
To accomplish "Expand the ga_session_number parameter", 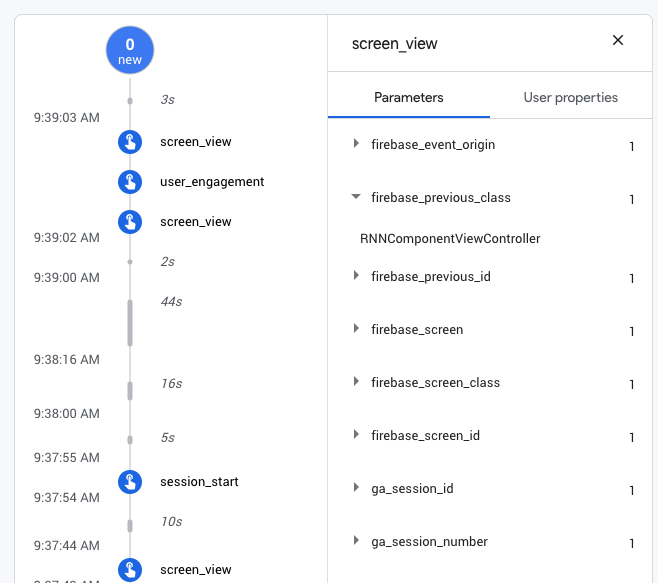I will 356,540.
